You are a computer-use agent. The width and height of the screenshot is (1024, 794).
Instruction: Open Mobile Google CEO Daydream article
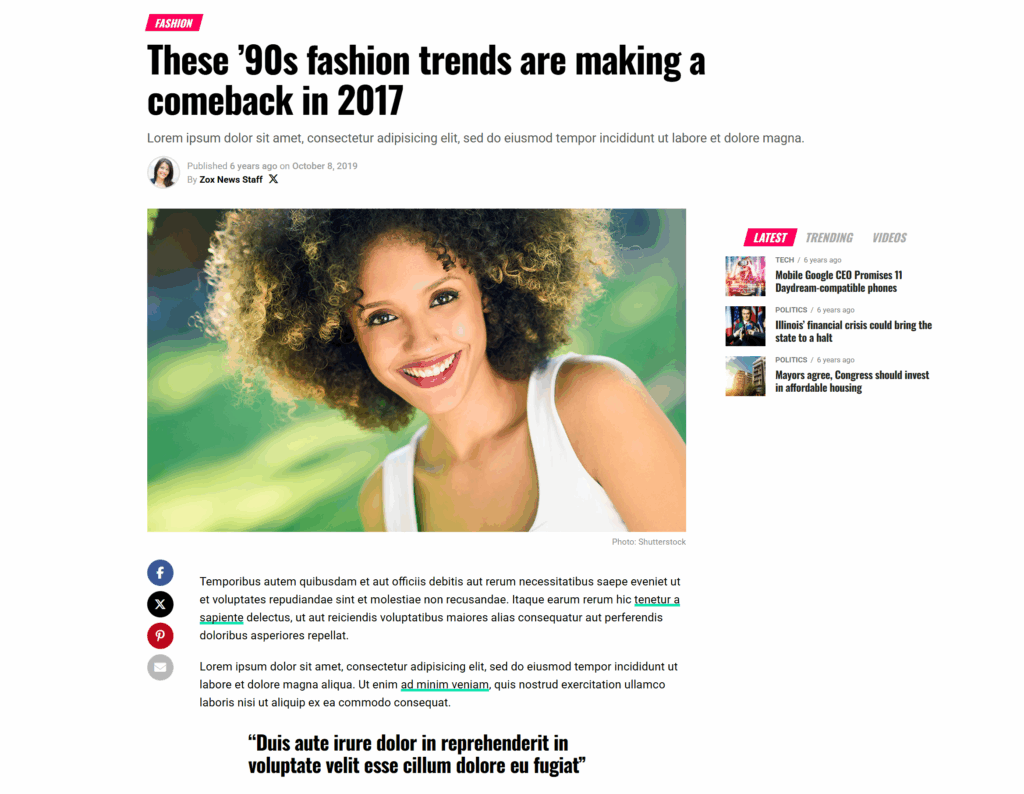pos(839,281)
